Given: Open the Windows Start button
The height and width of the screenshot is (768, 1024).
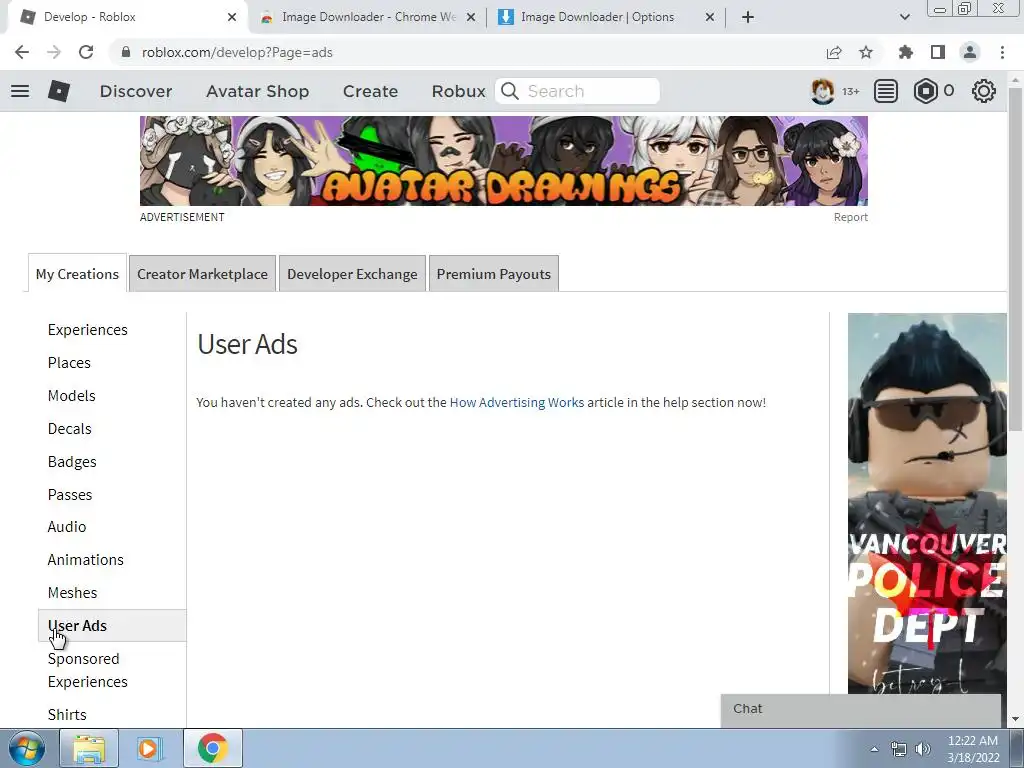Looking at the screenshot, I should point(27,748).
